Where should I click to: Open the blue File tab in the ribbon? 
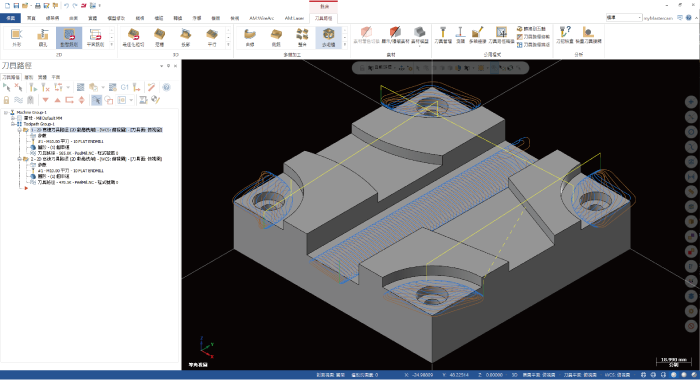click(10, 18)
